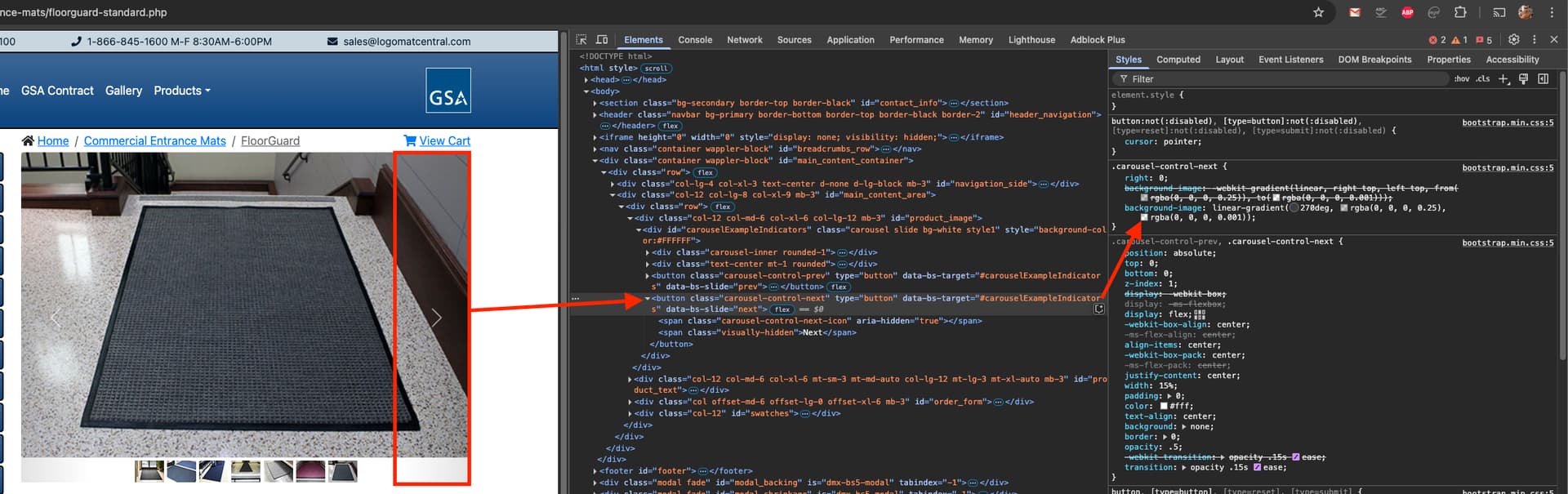Click the flex badge after the header tag
The image size is (1568, 494).
point(670,126)
